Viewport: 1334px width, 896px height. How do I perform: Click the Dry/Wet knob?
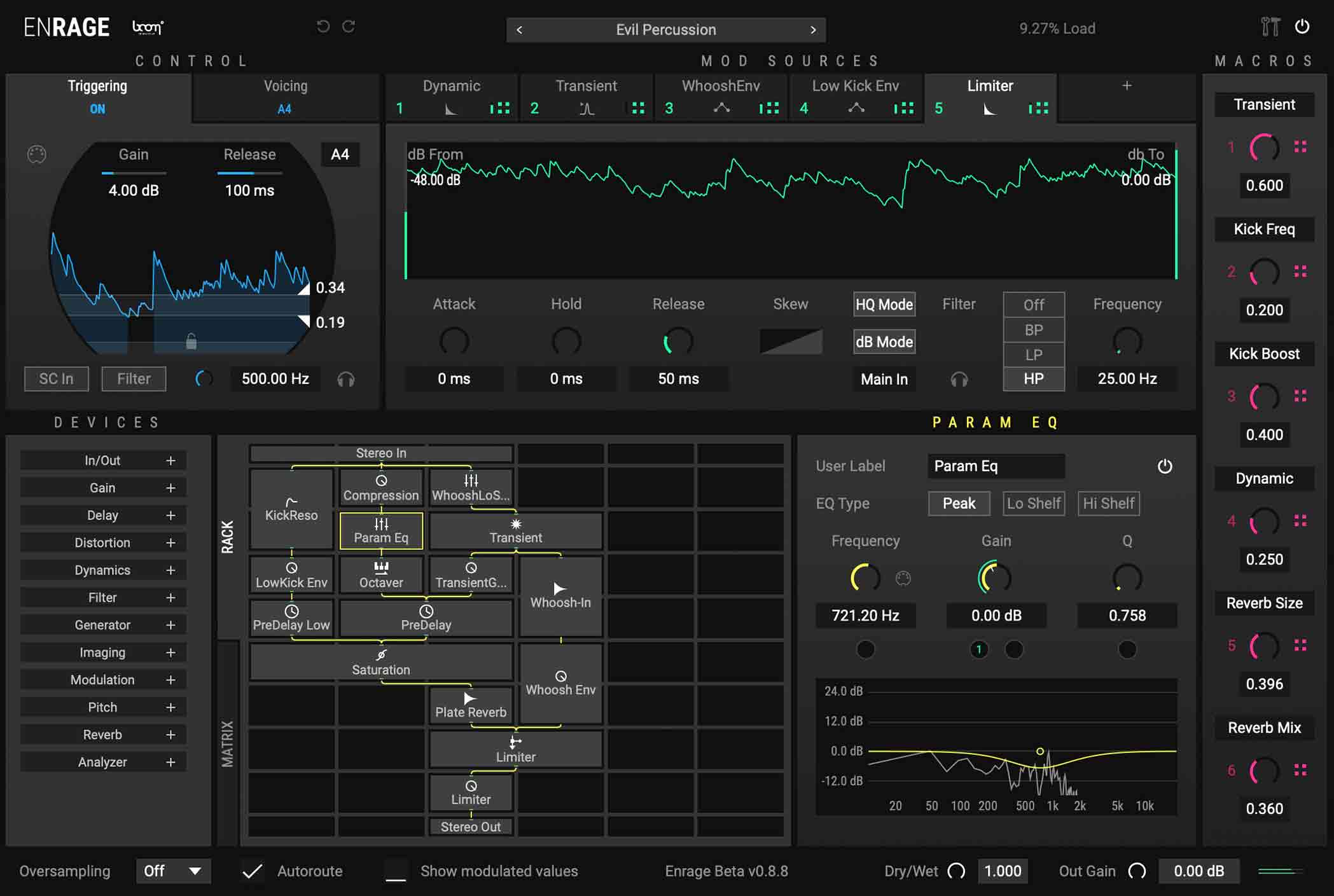956,871
